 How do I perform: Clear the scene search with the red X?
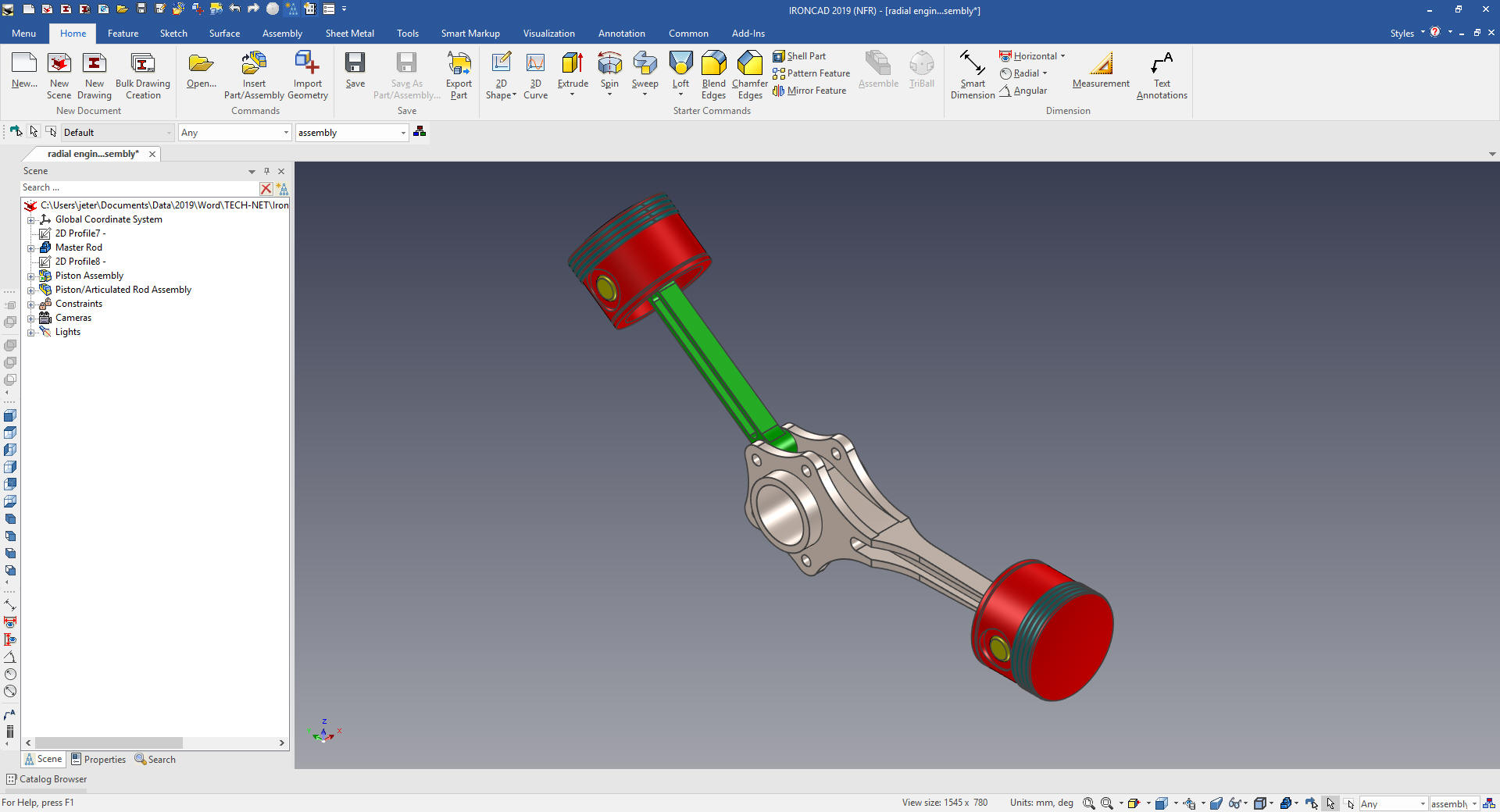pos(266,188)
